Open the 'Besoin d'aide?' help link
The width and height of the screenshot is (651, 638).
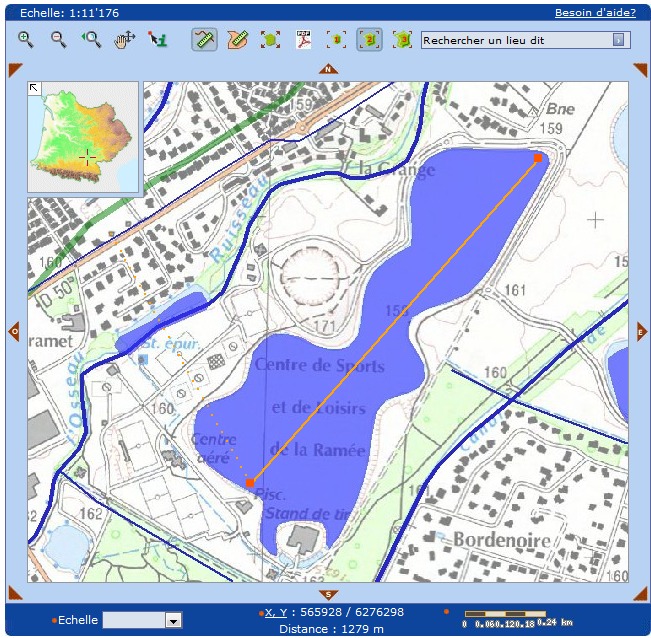coord(595,13)
